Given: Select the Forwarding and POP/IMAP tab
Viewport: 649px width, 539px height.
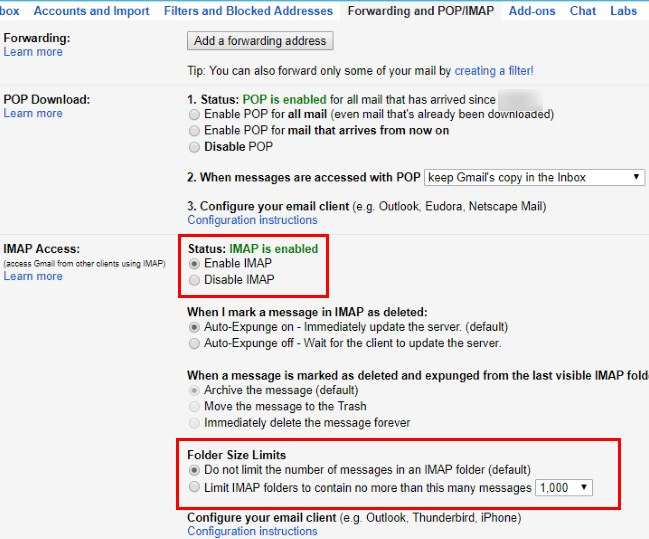Looking at the screenshot, I should 421,11.
